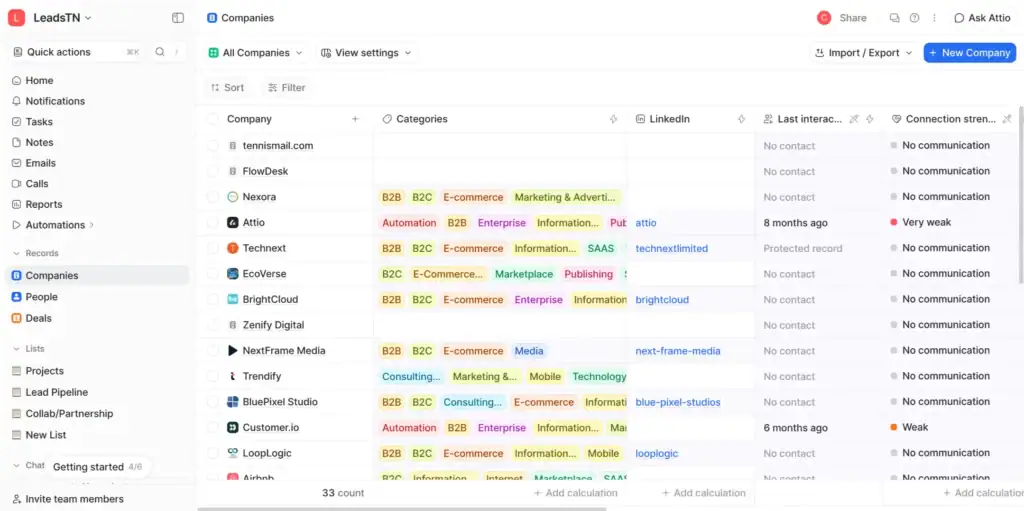This screenshot has height=511, width=1024.
Task: Check the tennismail.com row checkbox
Action: pyautogui.click(x=213, y=146)
